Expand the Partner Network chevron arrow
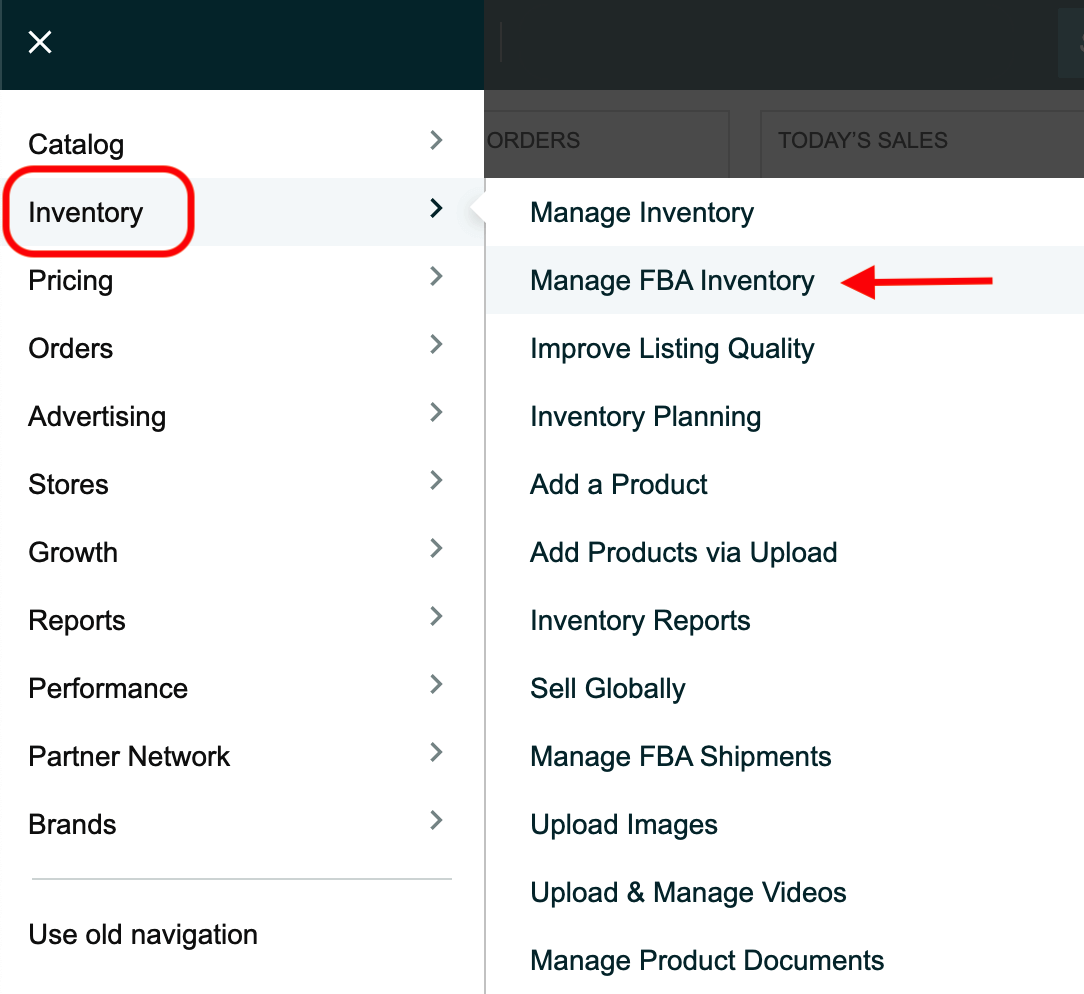 click(x=436, y=753)
